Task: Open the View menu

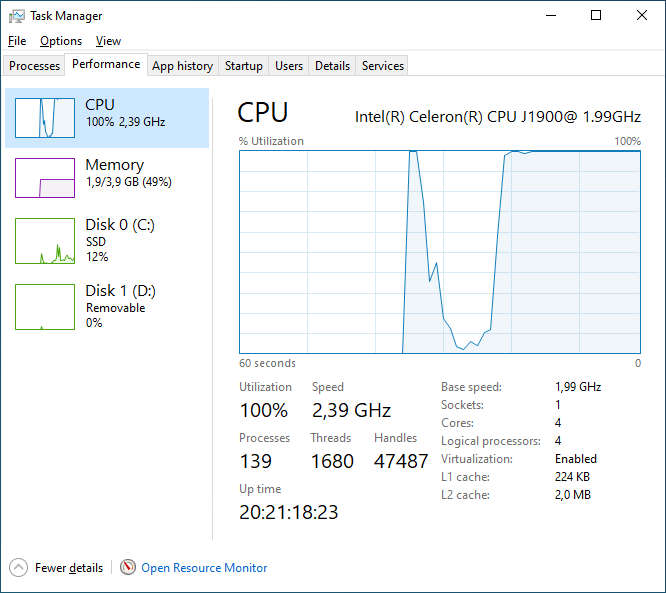Action: (x=108, y=41)
